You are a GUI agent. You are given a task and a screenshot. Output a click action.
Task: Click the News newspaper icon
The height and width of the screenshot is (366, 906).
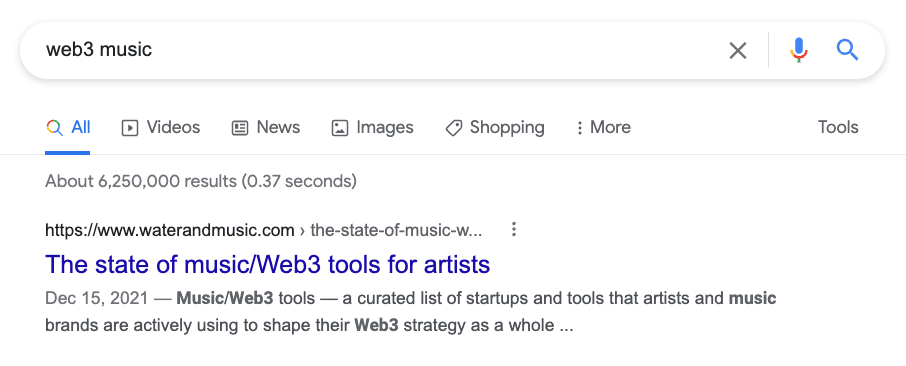240,128
